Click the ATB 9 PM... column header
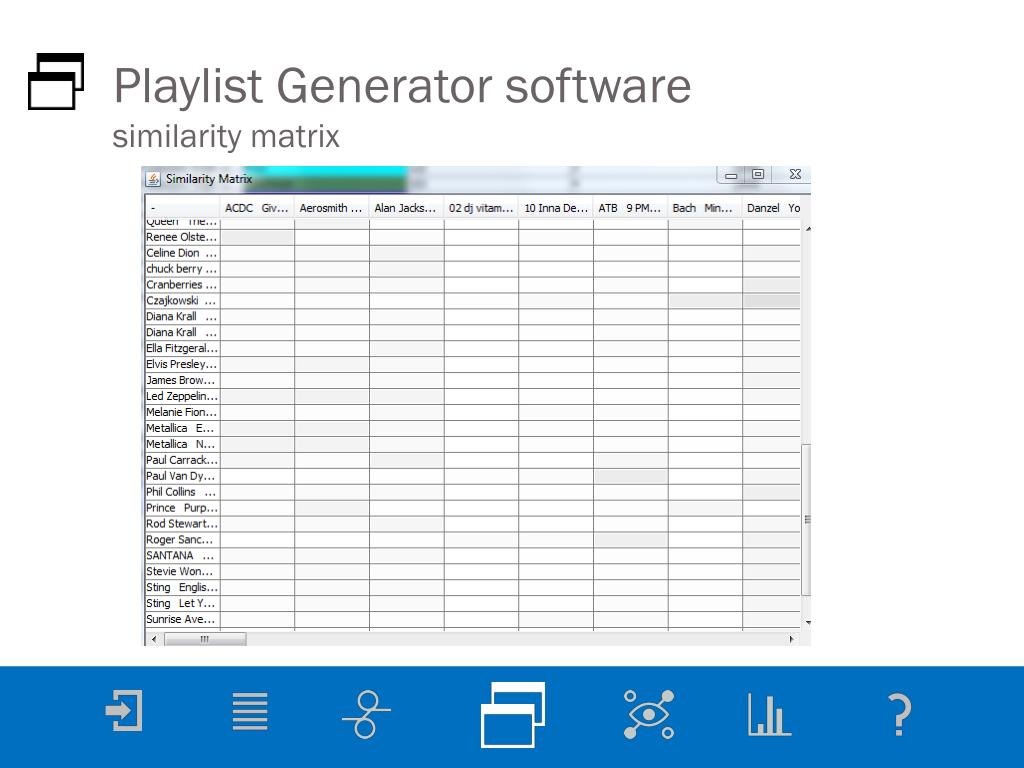 [x=630, y=208]
